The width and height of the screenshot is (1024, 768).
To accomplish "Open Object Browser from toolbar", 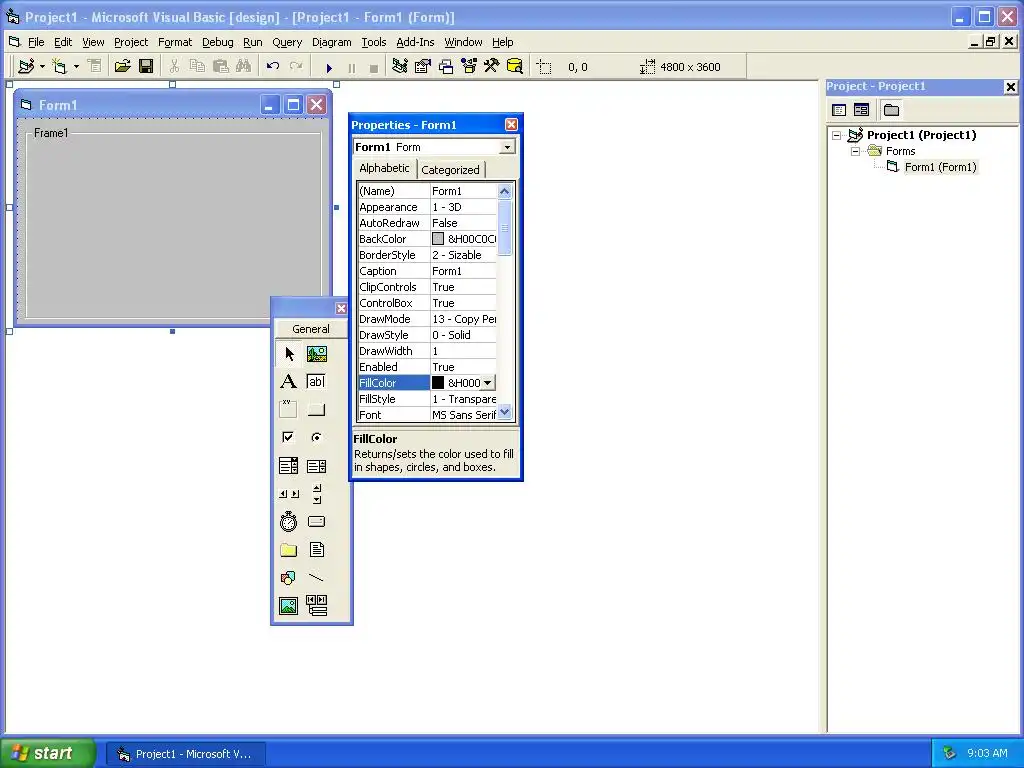I will click(469, 67).
